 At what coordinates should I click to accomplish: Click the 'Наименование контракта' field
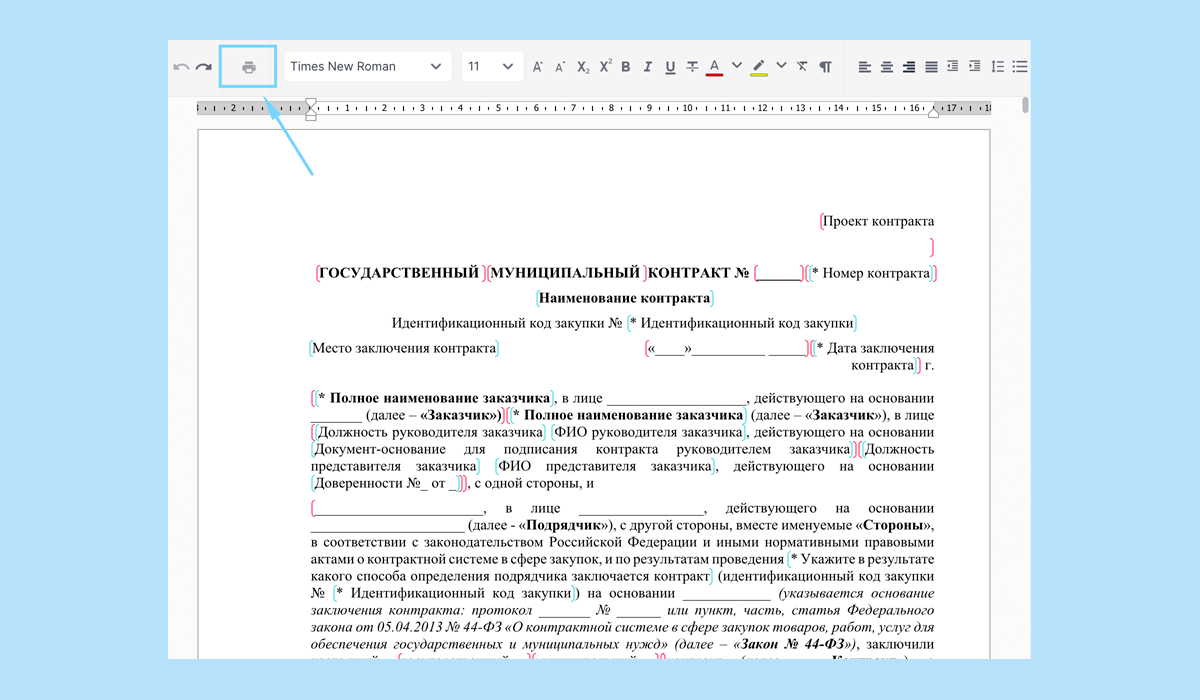click(624, 298)
